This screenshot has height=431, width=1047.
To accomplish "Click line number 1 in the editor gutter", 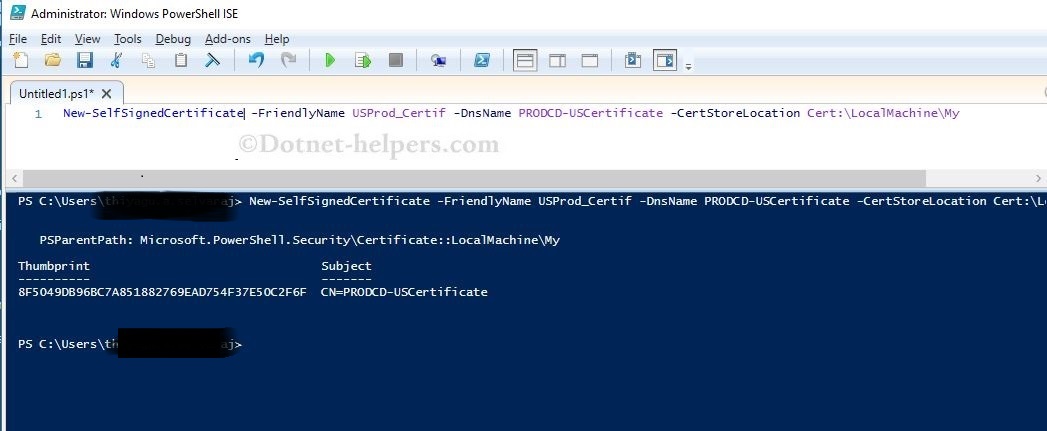I will [x=38, y=114].
